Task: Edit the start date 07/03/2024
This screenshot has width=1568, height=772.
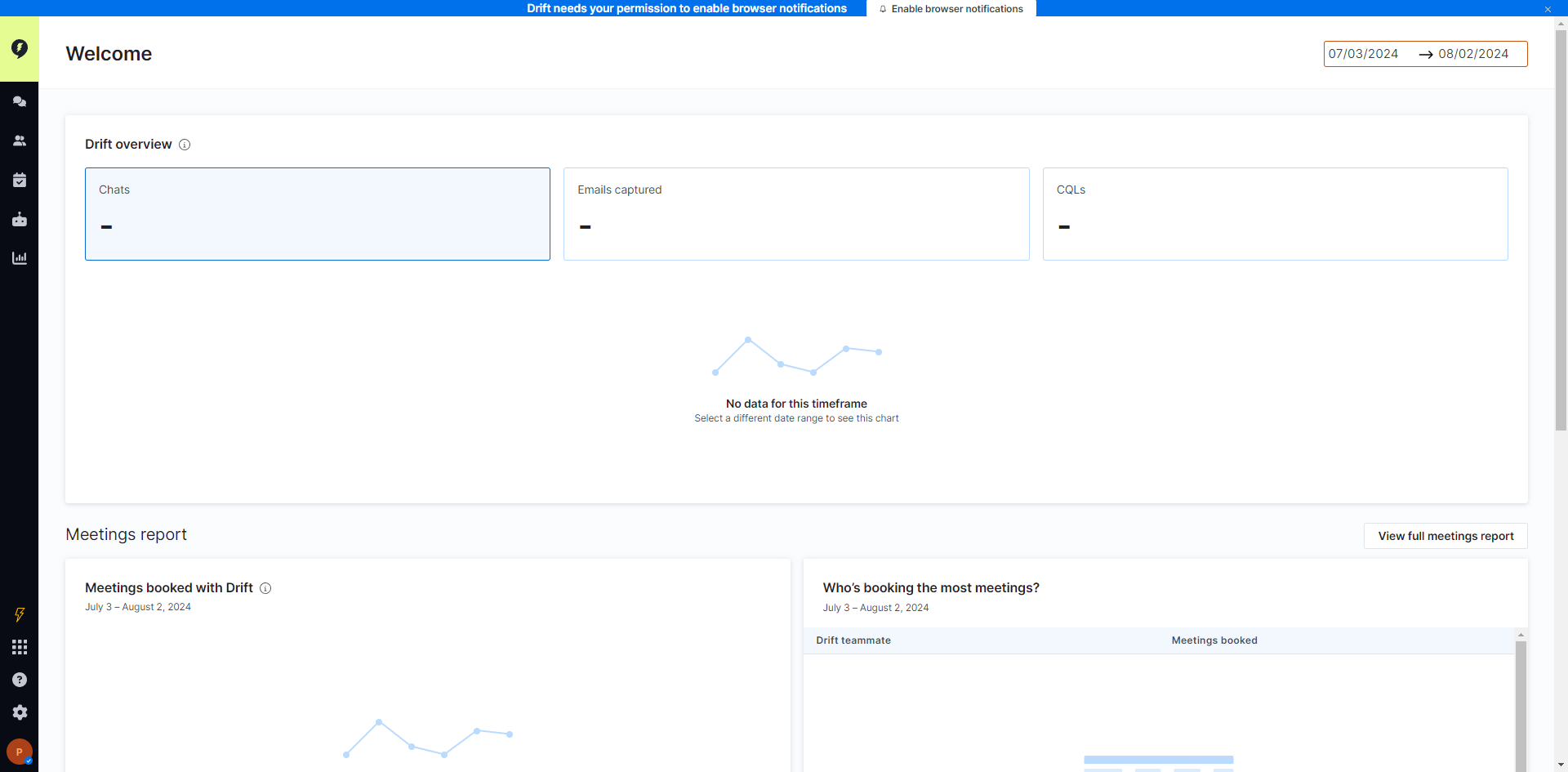Action: [x=1364, y=54]
